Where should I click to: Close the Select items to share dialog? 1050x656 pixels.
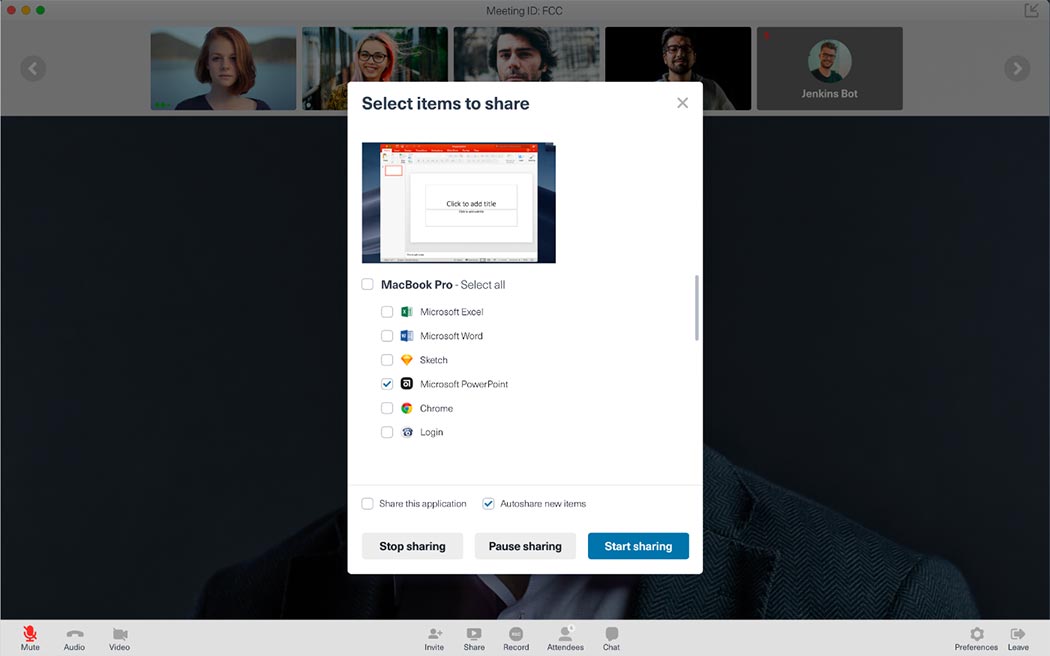[682, 103]
